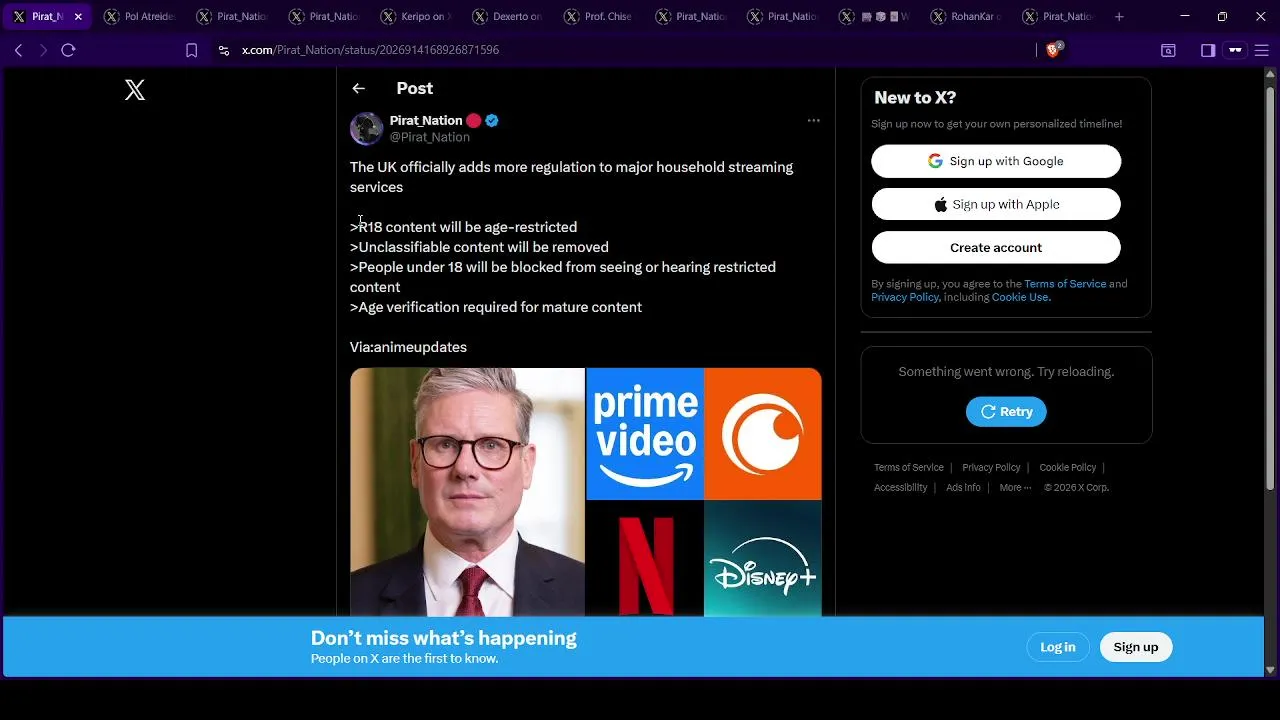The width and height of the screenshot is (1280, 720).
Task: Toggle the browser sidebar panel icon
Action: [x=1208, y=50]
